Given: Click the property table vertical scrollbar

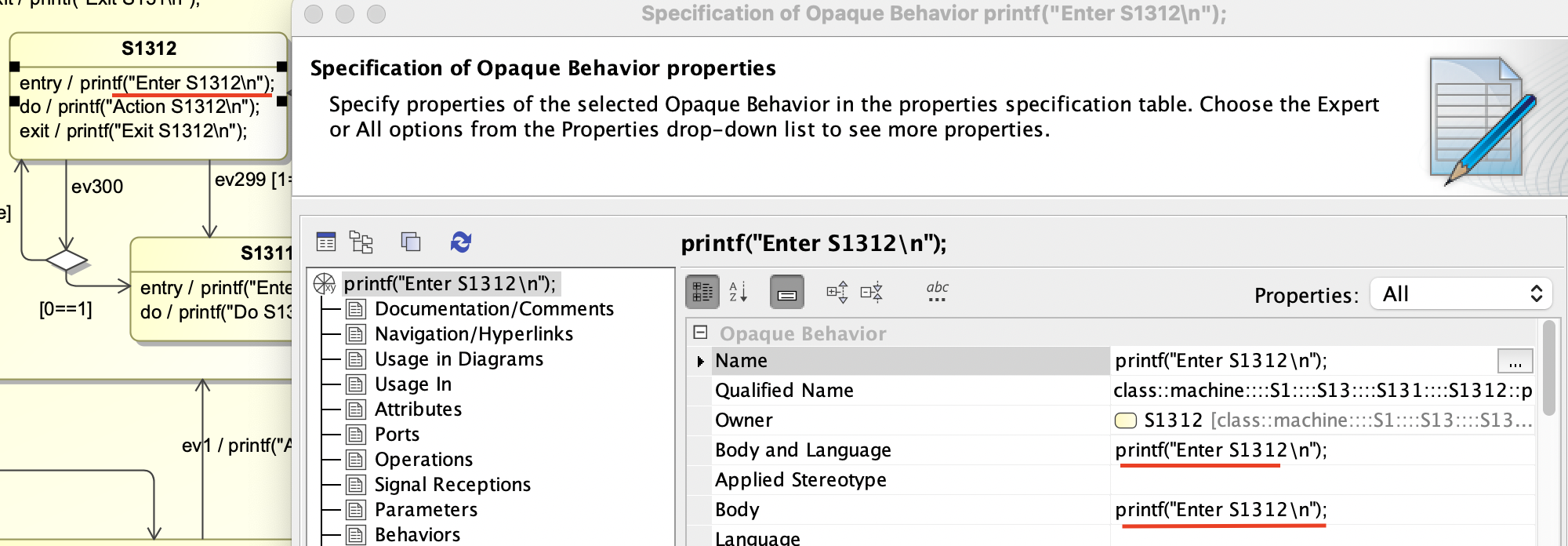Looking at the screenshot, I should (x=1548, y=369).
